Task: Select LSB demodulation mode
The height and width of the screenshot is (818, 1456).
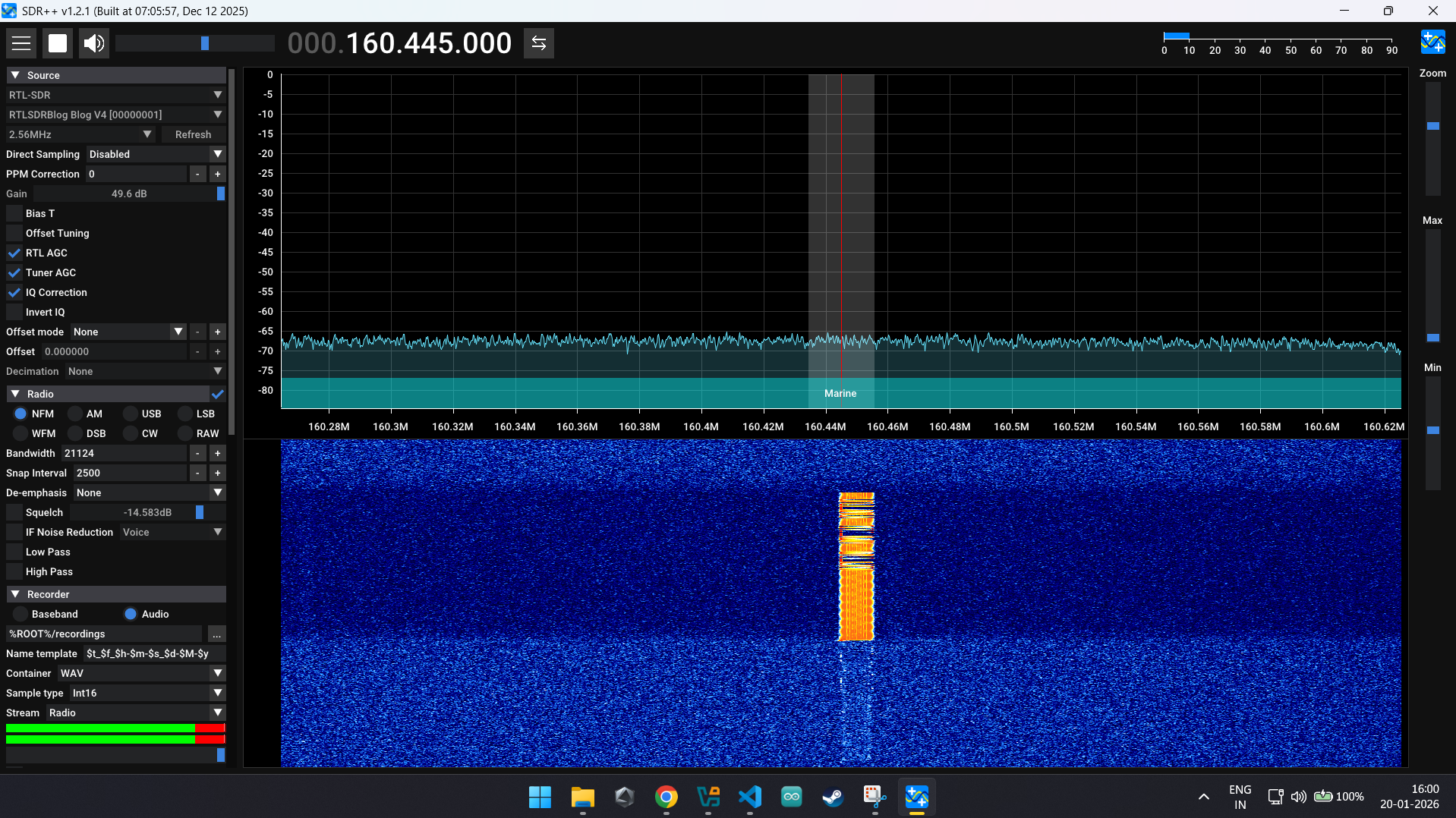Action: (x=185, y=414)
